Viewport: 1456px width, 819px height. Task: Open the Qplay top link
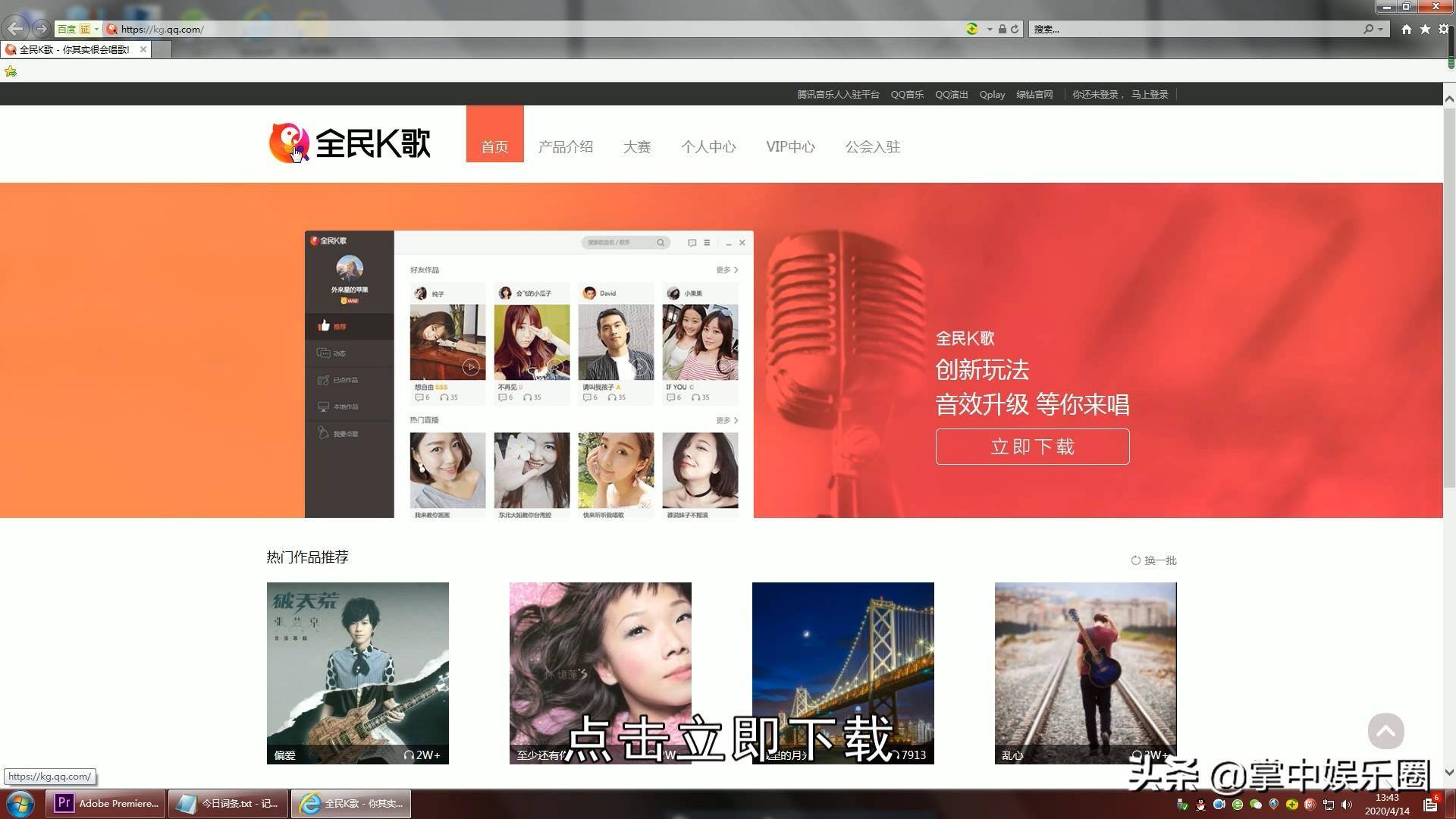(x=992, y=95)
